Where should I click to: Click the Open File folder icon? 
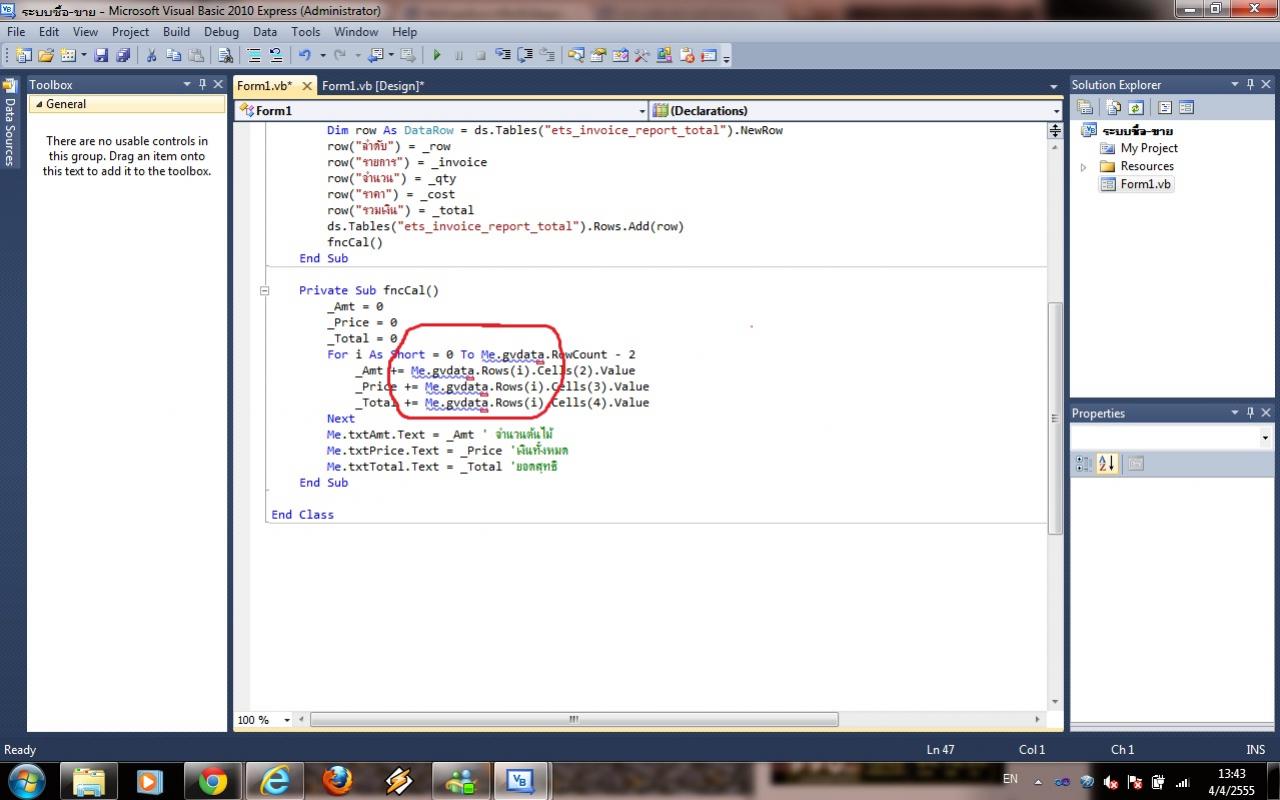(46, 56)
